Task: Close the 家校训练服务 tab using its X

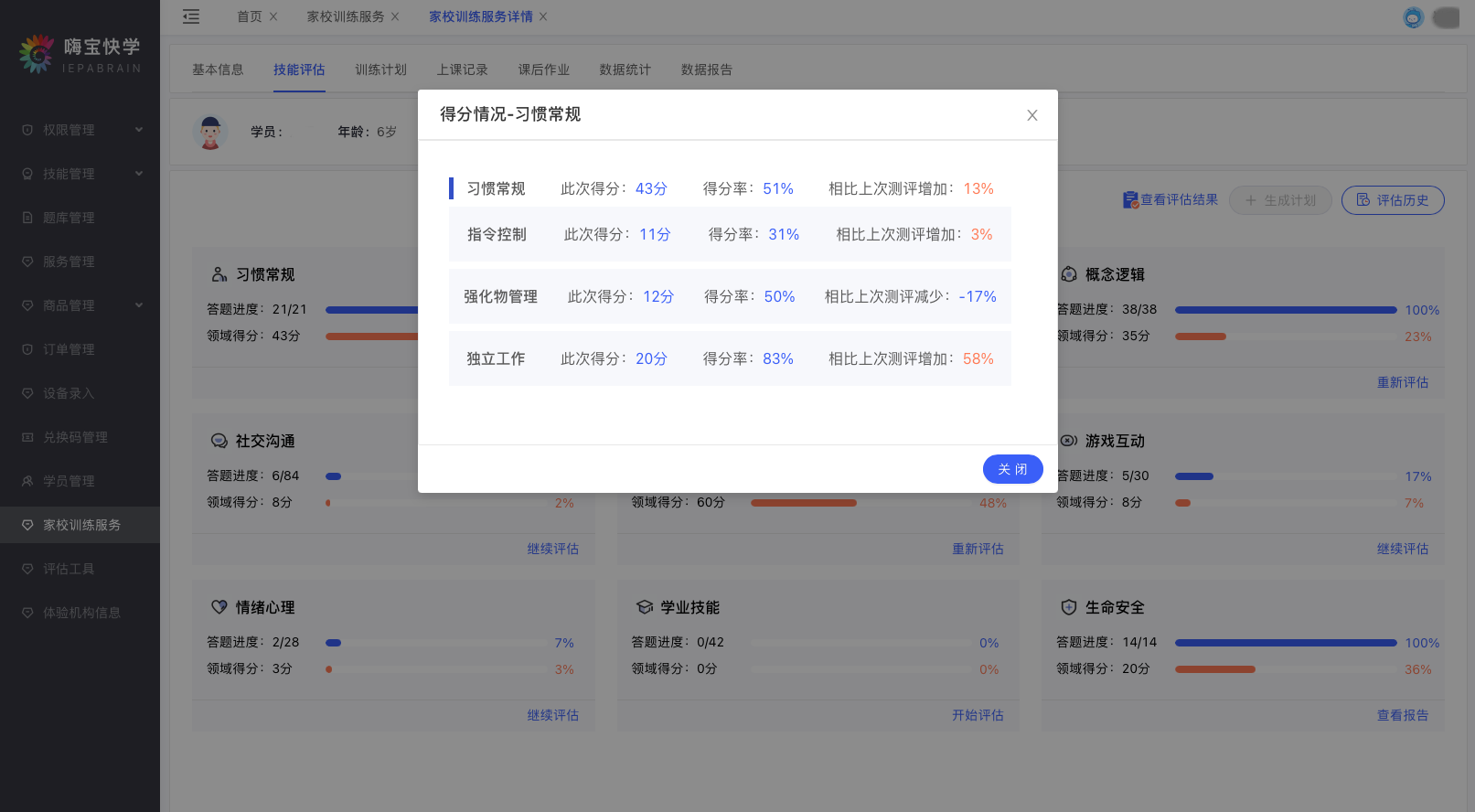Action: pyautogui.click(x=395, y=16)
